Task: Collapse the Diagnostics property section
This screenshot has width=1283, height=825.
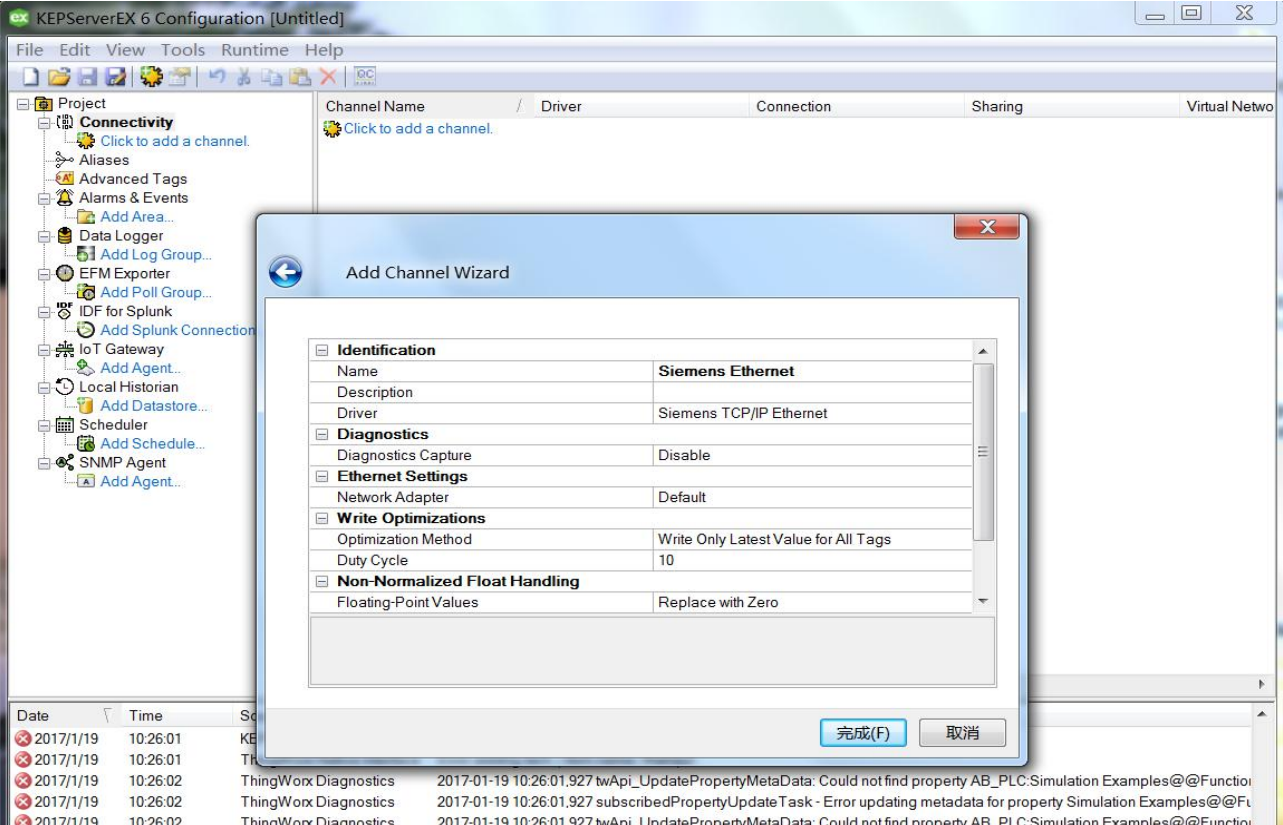Action: pos(322,434)
